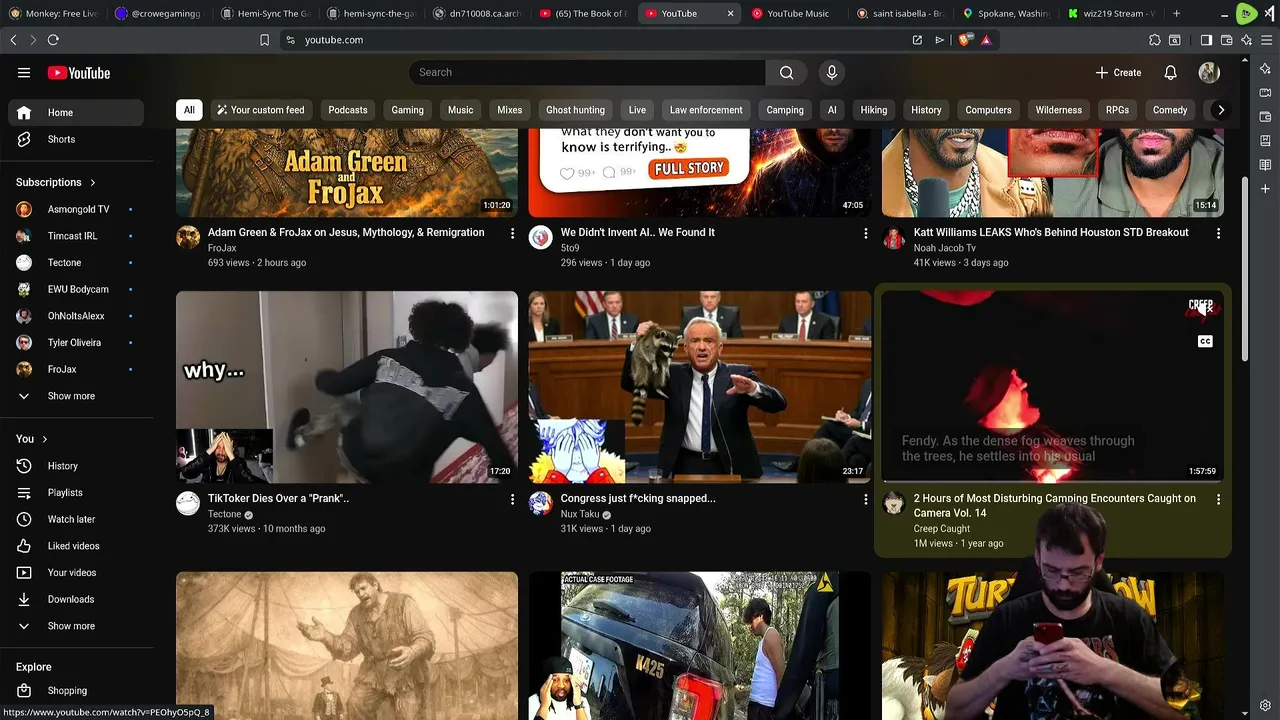Viewport: 1280px width, 720px height.
Task: Reload the page
Action: pos(53,40)
